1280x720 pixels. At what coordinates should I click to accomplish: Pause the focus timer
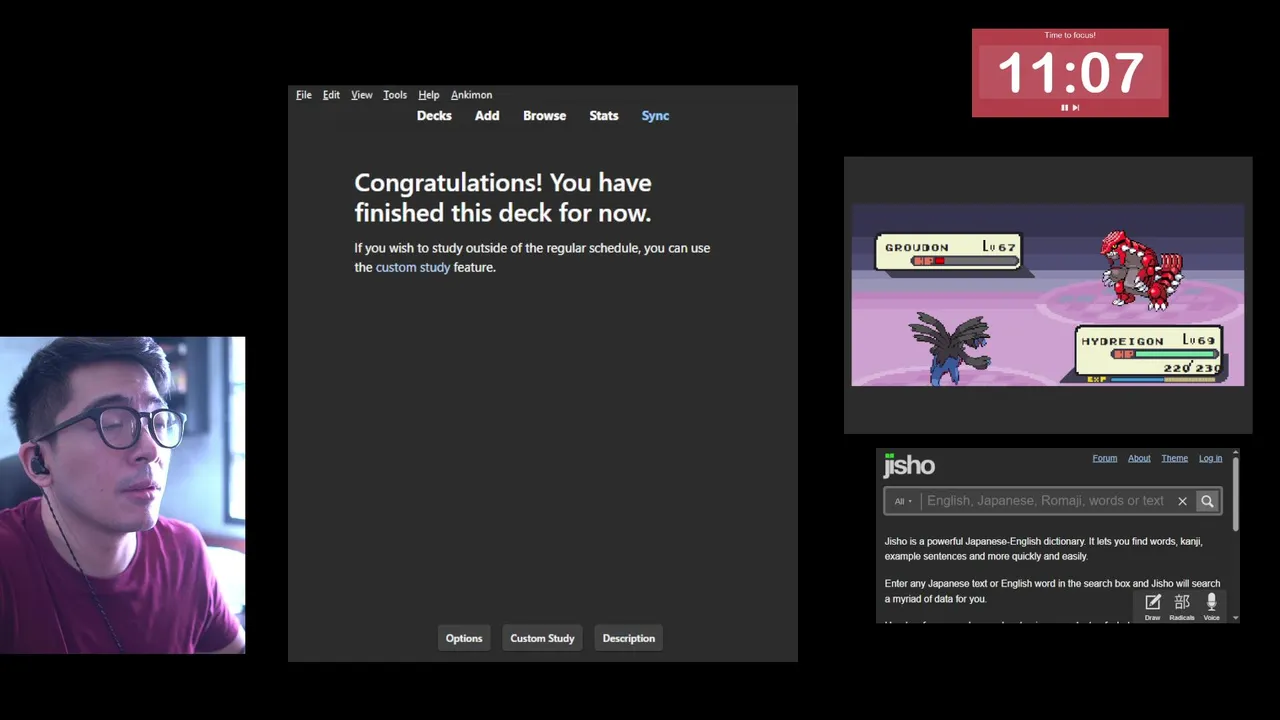click(1064, 107)
